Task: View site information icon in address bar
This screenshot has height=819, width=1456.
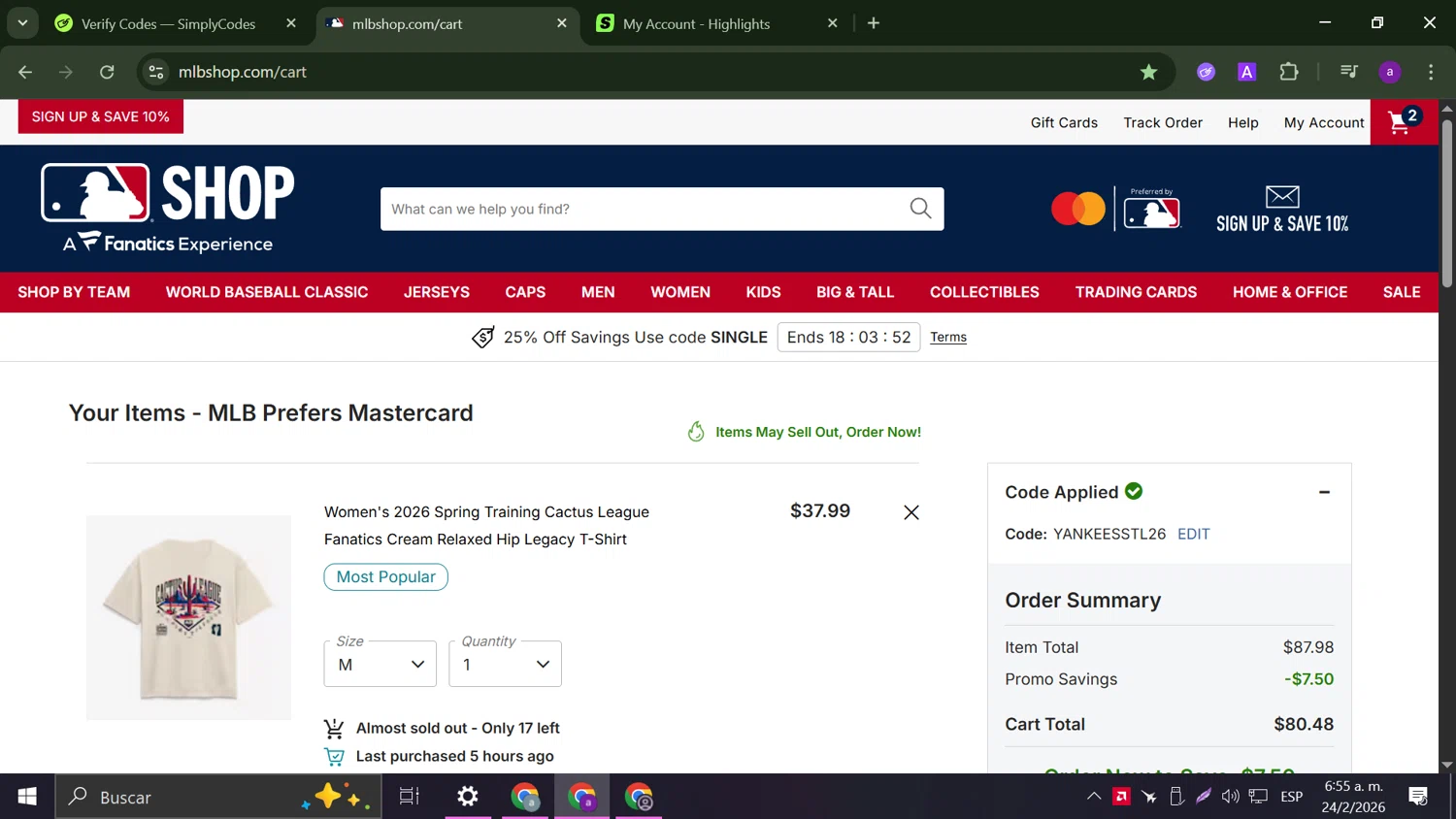Action: (x=156, y=72)
